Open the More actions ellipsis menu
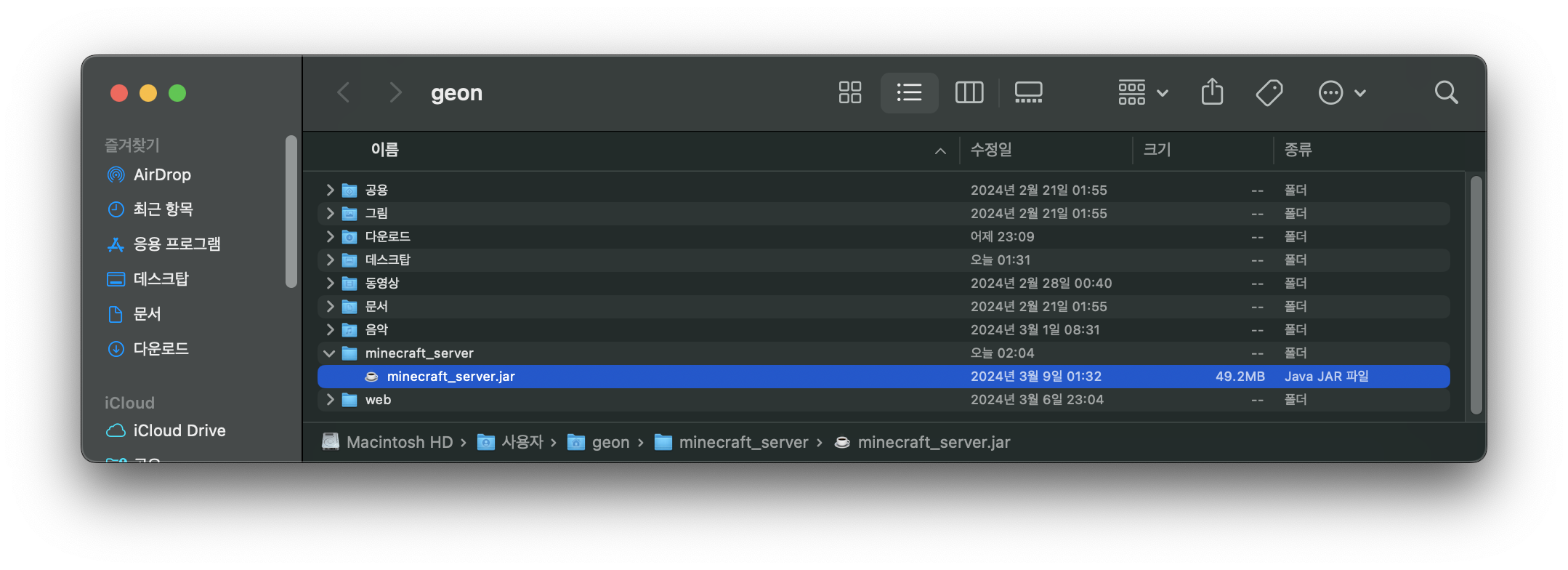Image resolution: width=1568 pixels, height=570 pixels. click(1341, 92)
